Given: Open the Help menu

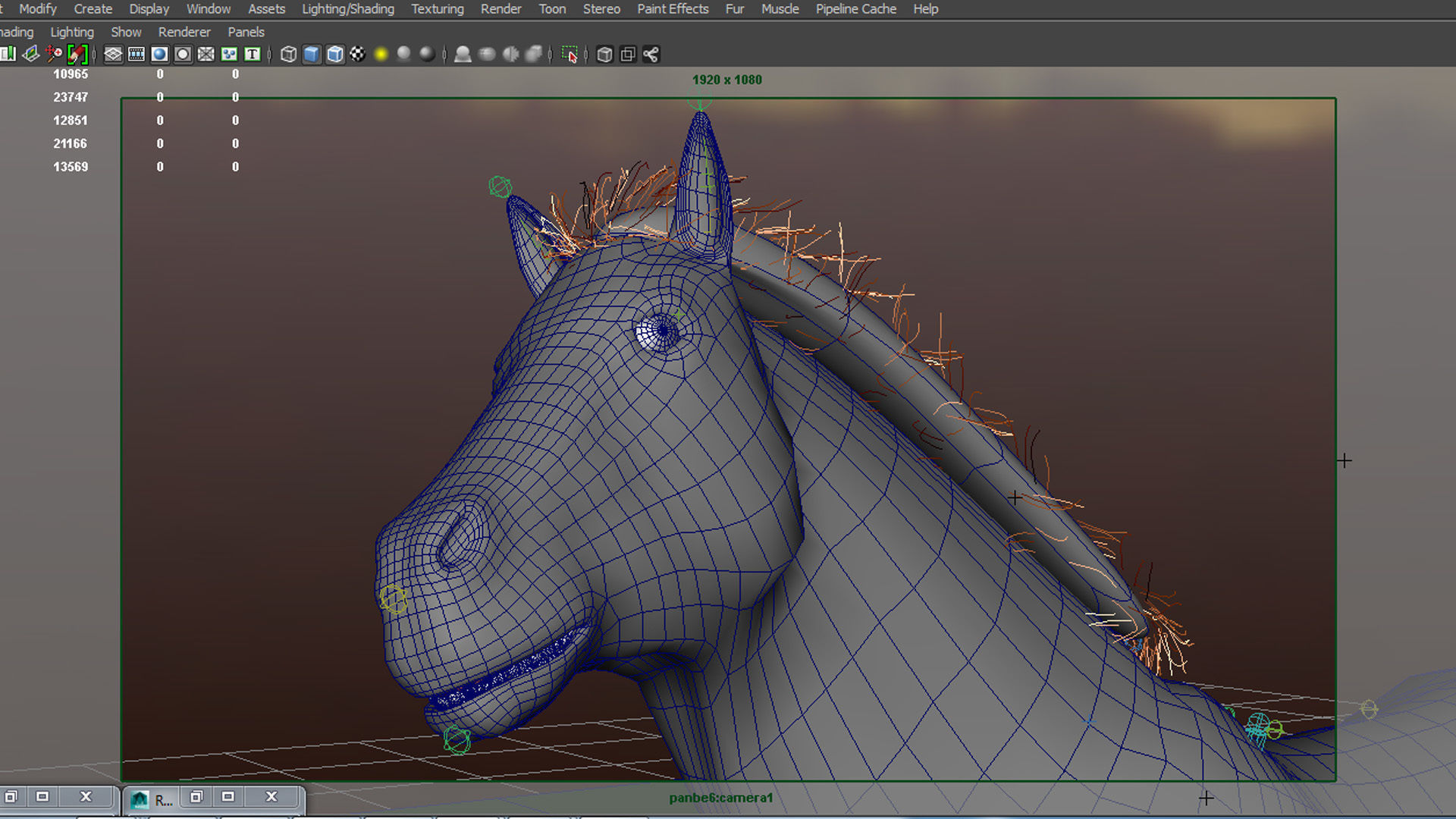Looking at the screenshot, I should pyautogui.click(x=926, y=9).
